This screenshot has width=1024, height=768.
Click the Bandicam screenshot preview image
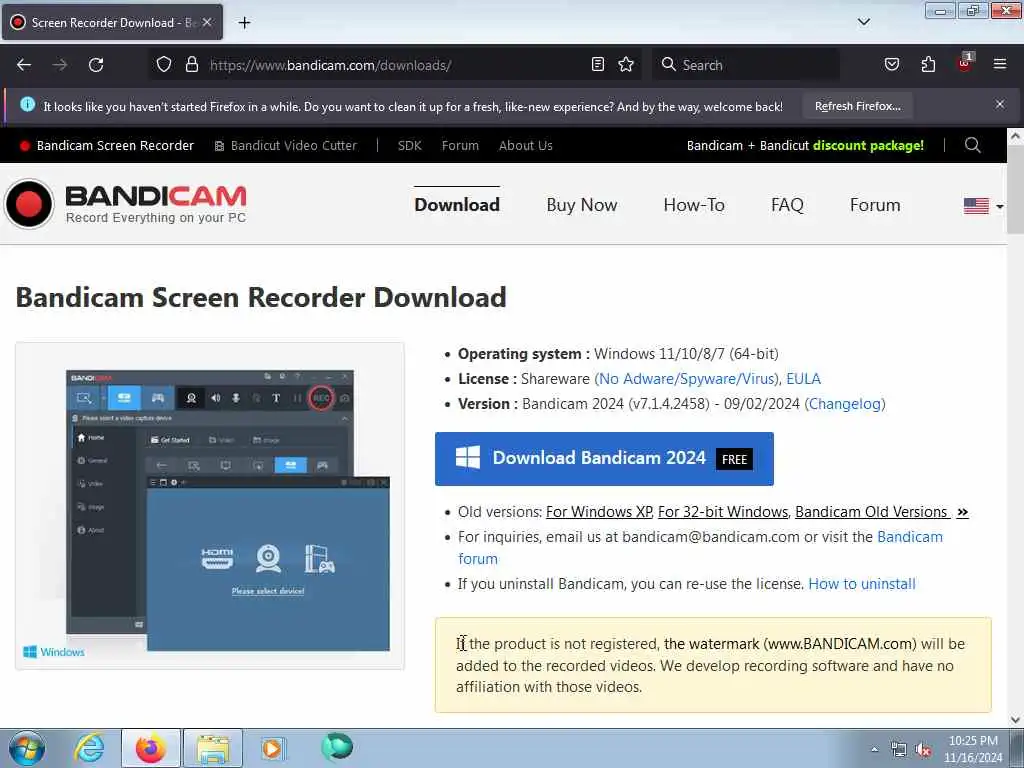(210, 505)
